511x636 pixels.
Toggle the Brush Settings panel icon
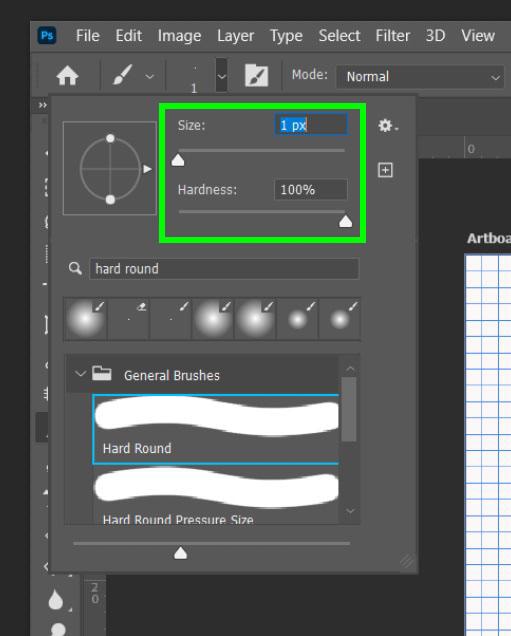click(256, 75)
